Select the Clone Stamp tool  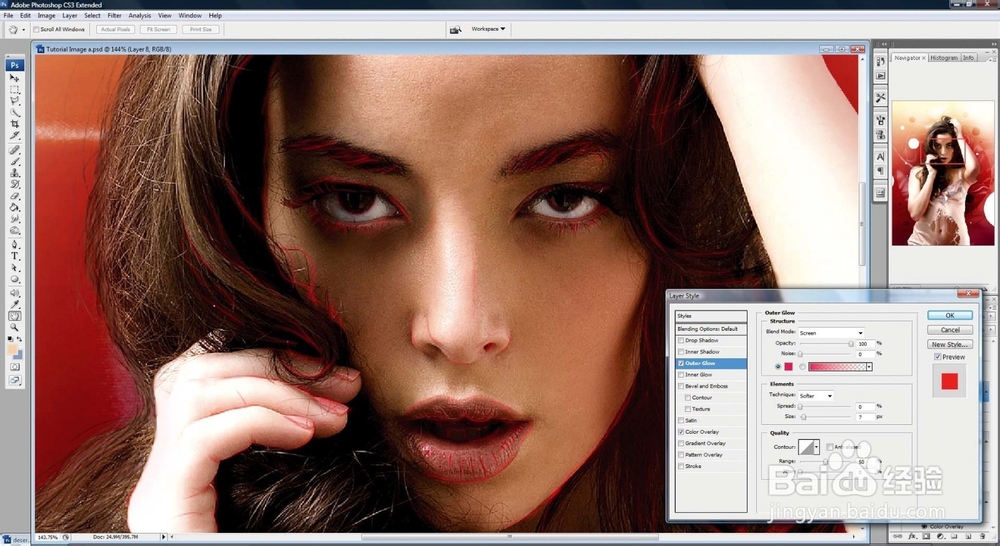tap(14, 173)
